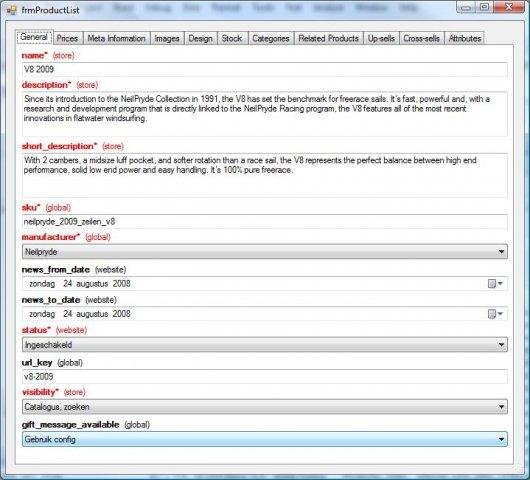The height and width of the screenshot is (480, 530).
Task: Select the Up-sells tab
Action: [x=381, y=39]
